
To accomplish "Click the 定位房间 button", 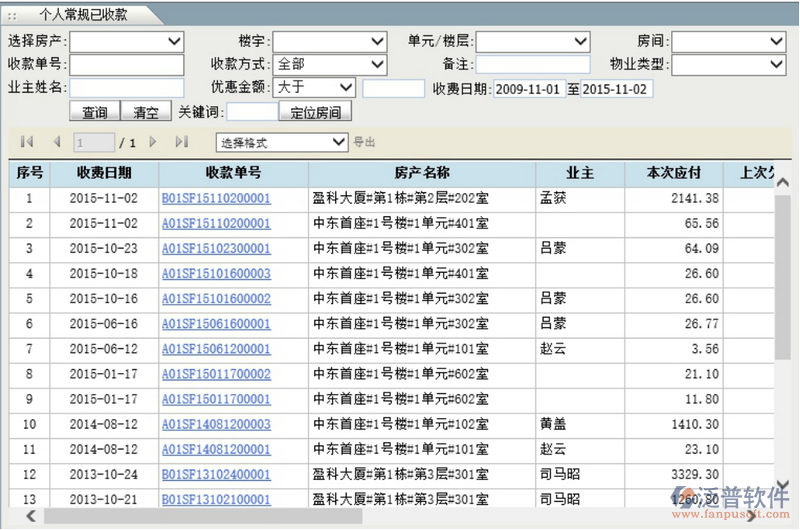I will (315, 112).
